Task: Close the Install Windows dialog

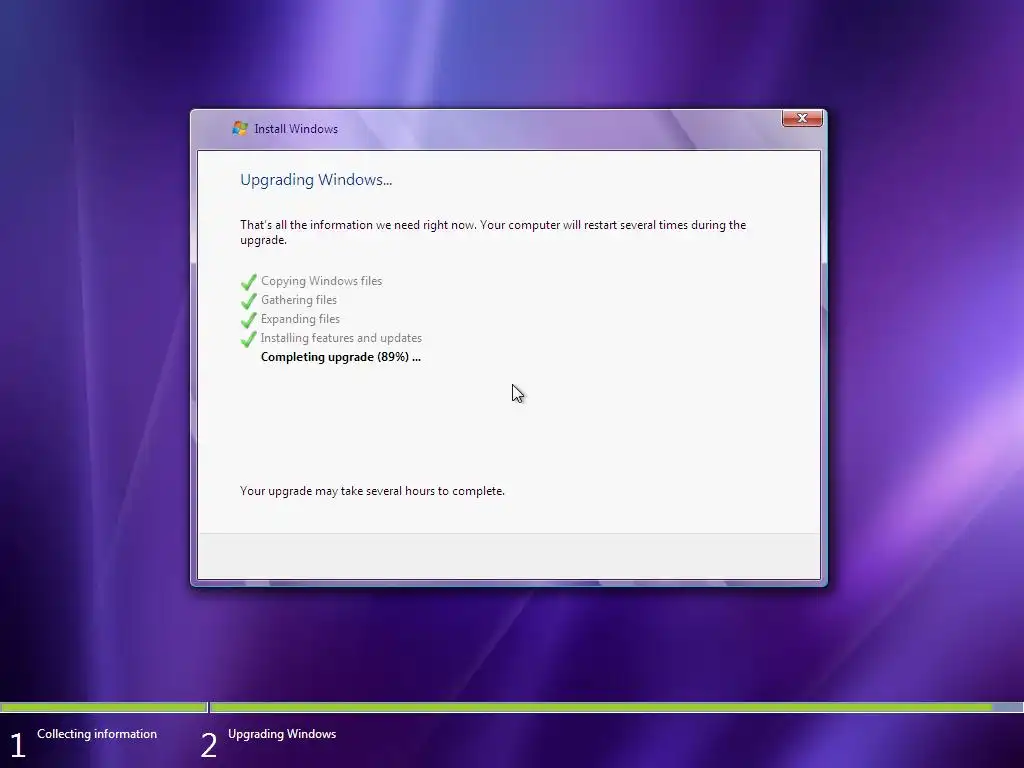Action: coord(802,118)
